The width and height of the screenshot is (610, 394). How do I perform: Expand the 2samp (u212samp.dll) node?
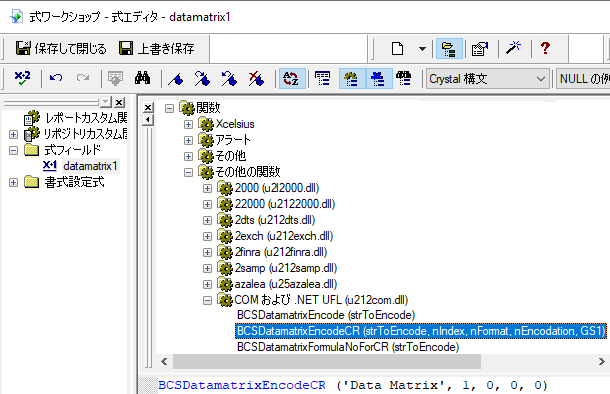coord(207,268)
